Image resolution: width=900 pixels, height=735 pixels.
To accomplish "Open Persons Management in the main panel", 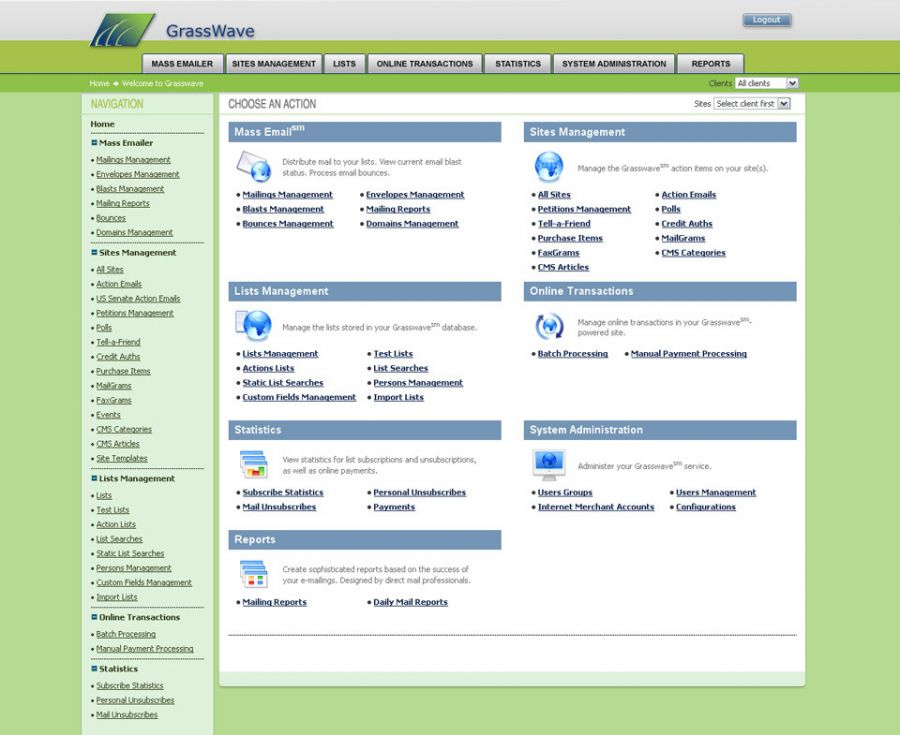I will point(418,383).
